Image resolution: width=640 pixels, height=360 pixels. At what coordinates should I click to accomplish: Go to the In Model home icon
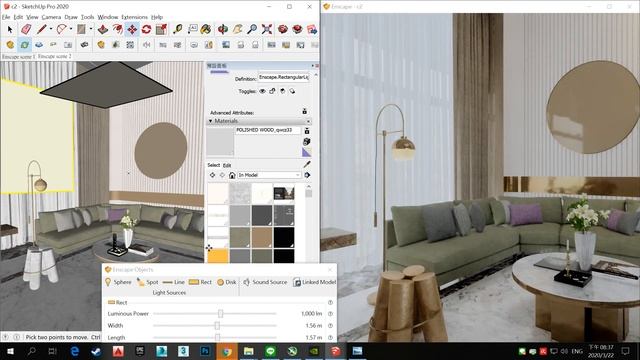tap(232, 175)
